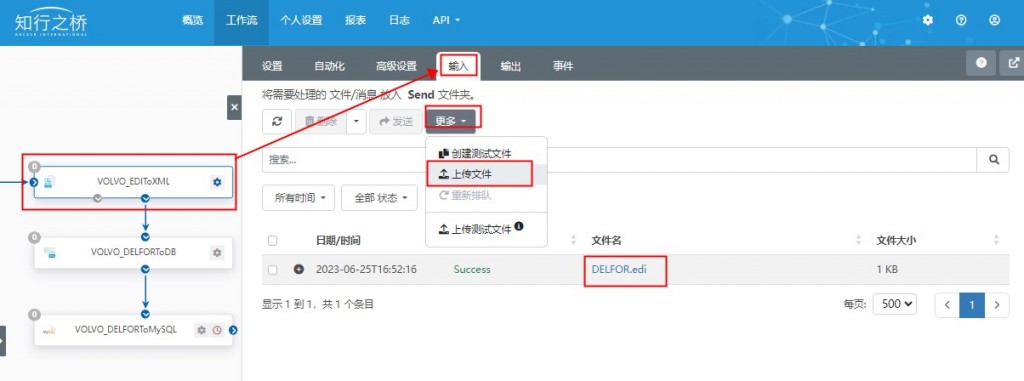
Task: Open the 全部 状态 filter dropdown
Action: (x=379, y=197)
